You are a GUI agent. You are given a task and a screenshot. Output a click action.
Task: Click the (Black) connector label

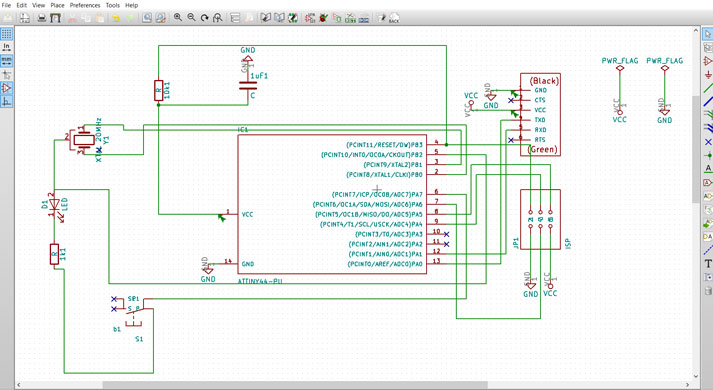tap(544, 81)
